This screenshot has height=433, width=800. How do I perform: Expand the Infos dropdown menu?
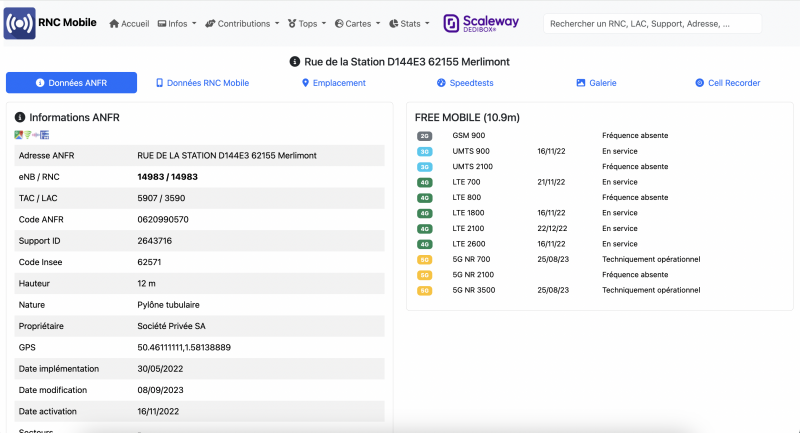tap(177, 23)
